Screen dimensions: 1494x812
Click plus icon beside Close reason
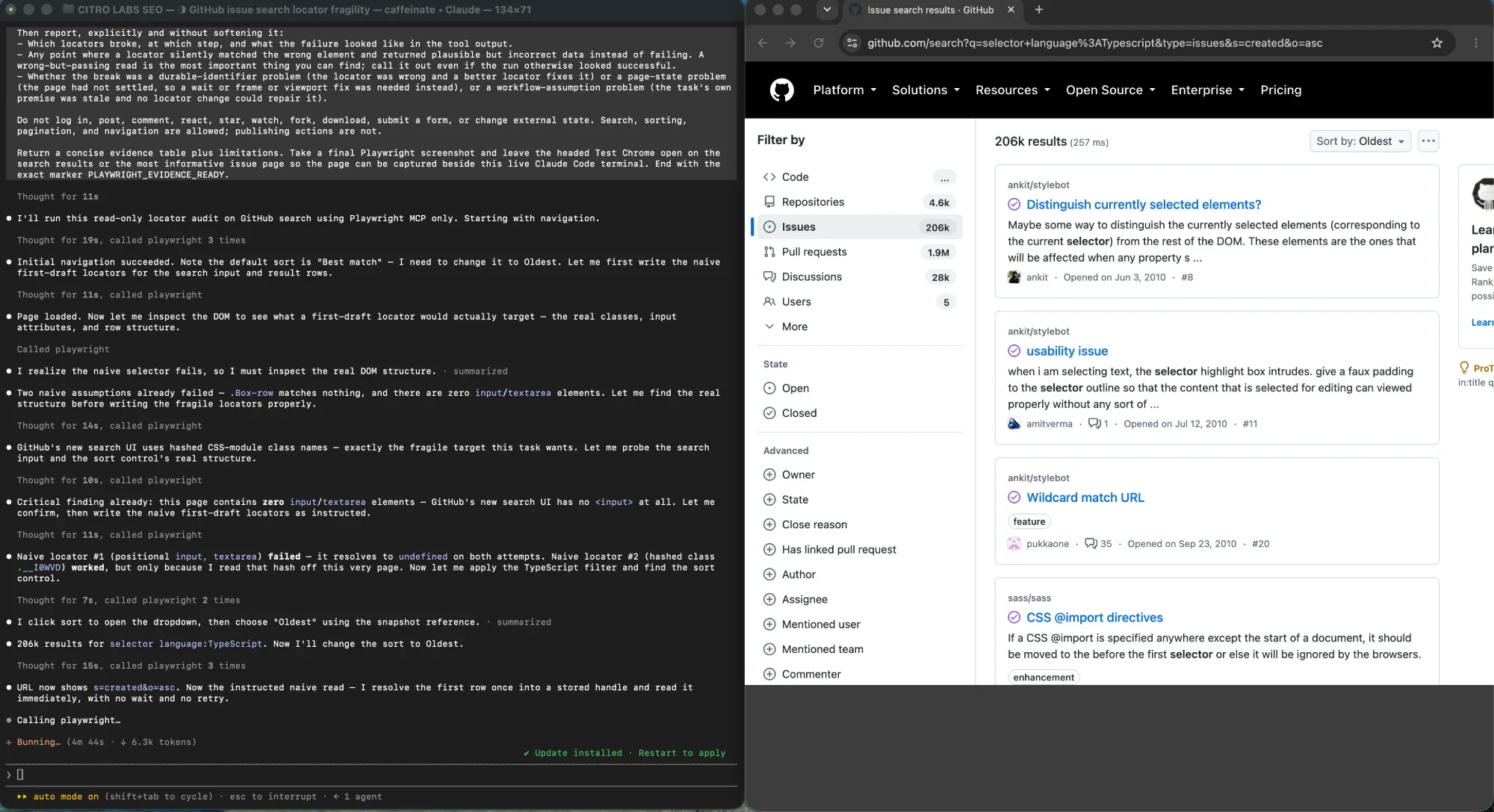point(769,524)
